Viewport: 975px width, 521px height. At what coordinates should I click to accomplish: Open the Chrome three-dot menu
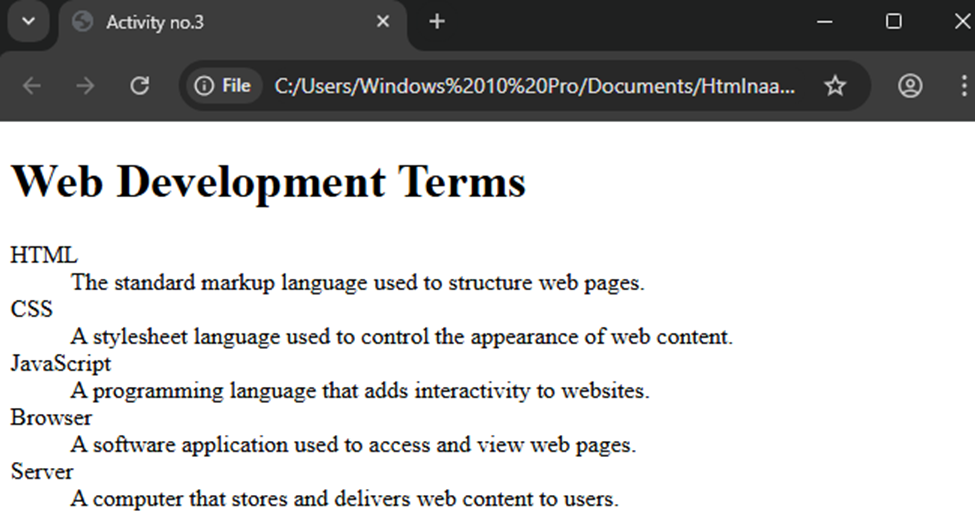coord(962,86)
